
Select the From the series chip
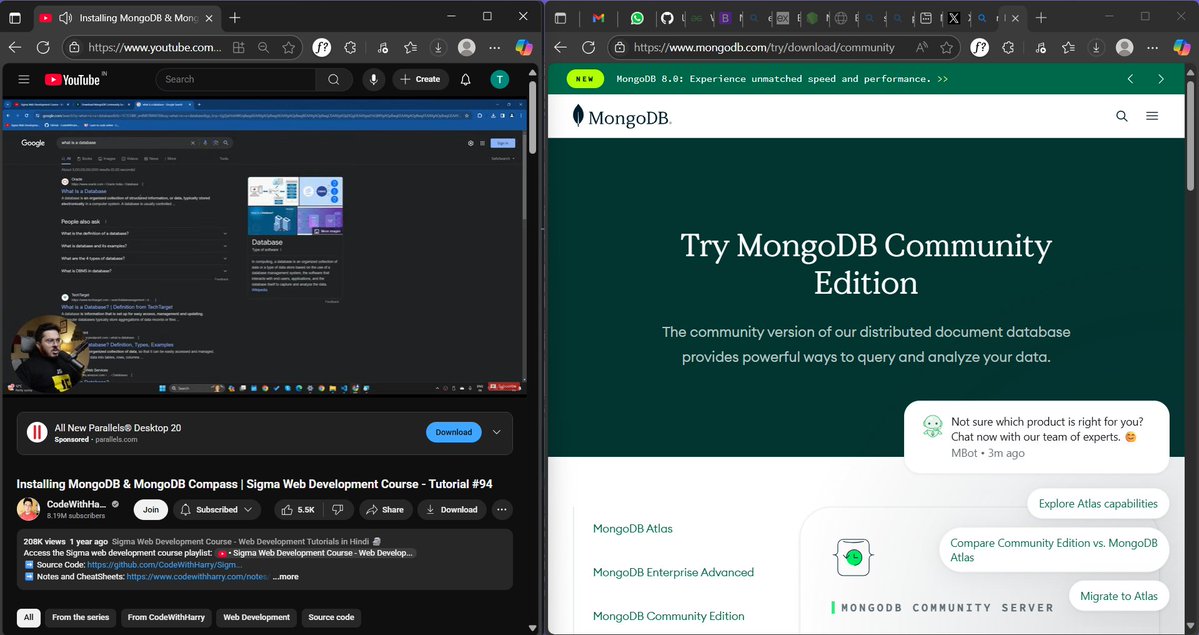(80, 617)
